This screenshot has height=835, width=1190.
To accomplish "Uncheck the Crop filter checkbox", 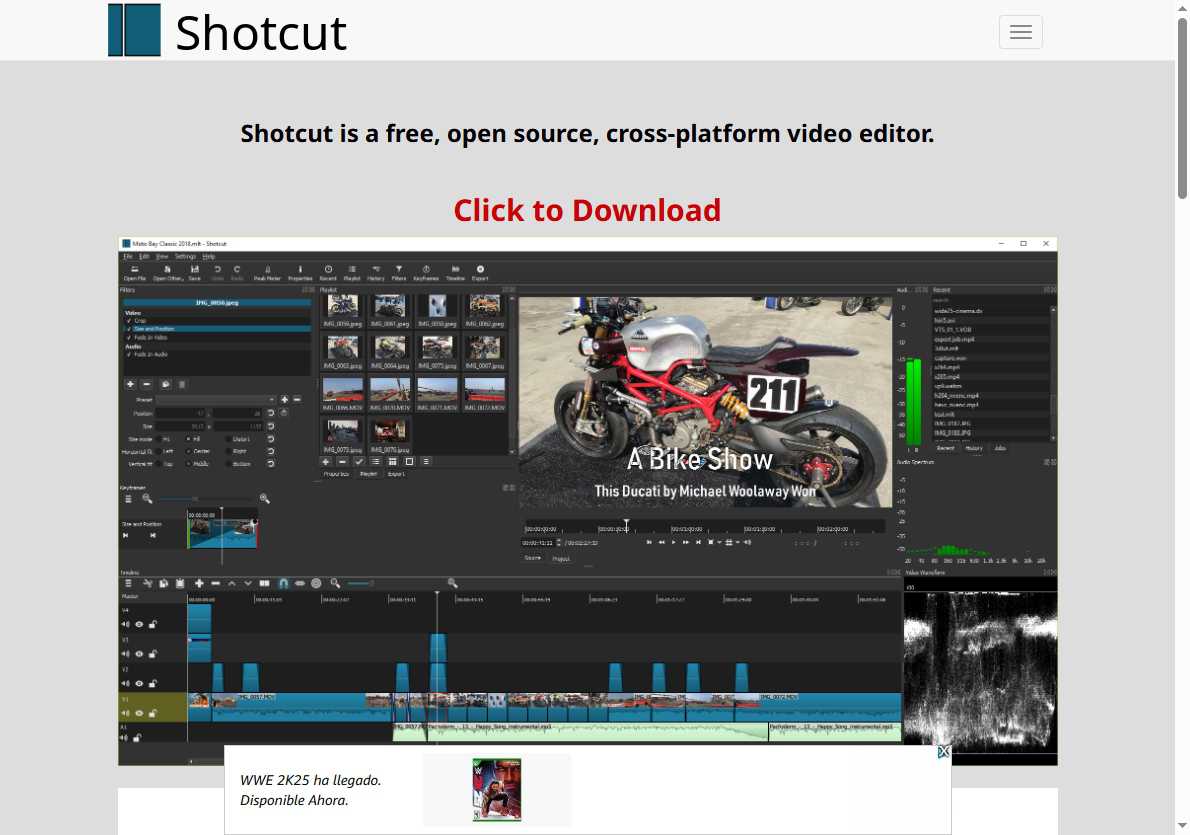I will [x=129, y=320].
